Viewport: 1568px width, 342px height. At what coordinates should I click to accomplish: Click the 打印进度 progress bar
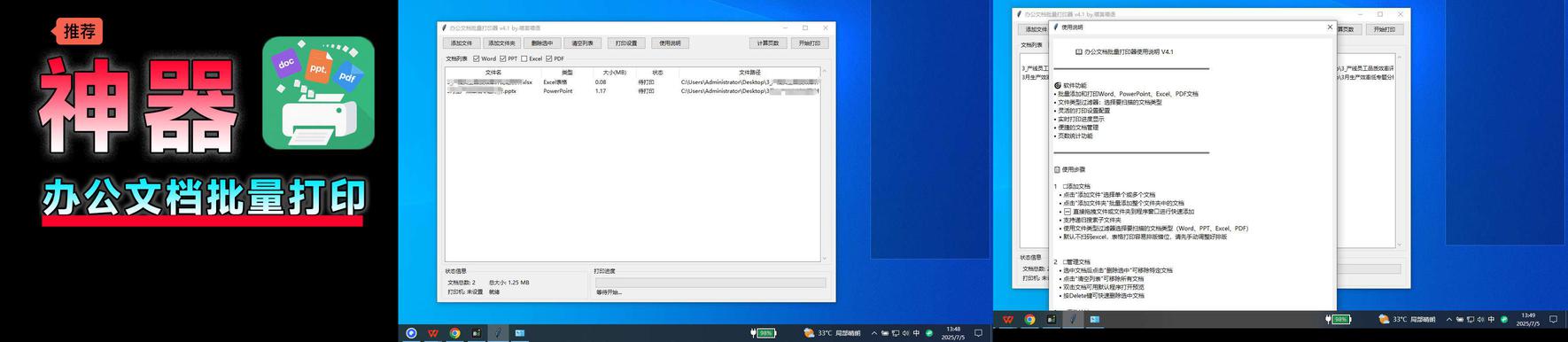[710, 283]
